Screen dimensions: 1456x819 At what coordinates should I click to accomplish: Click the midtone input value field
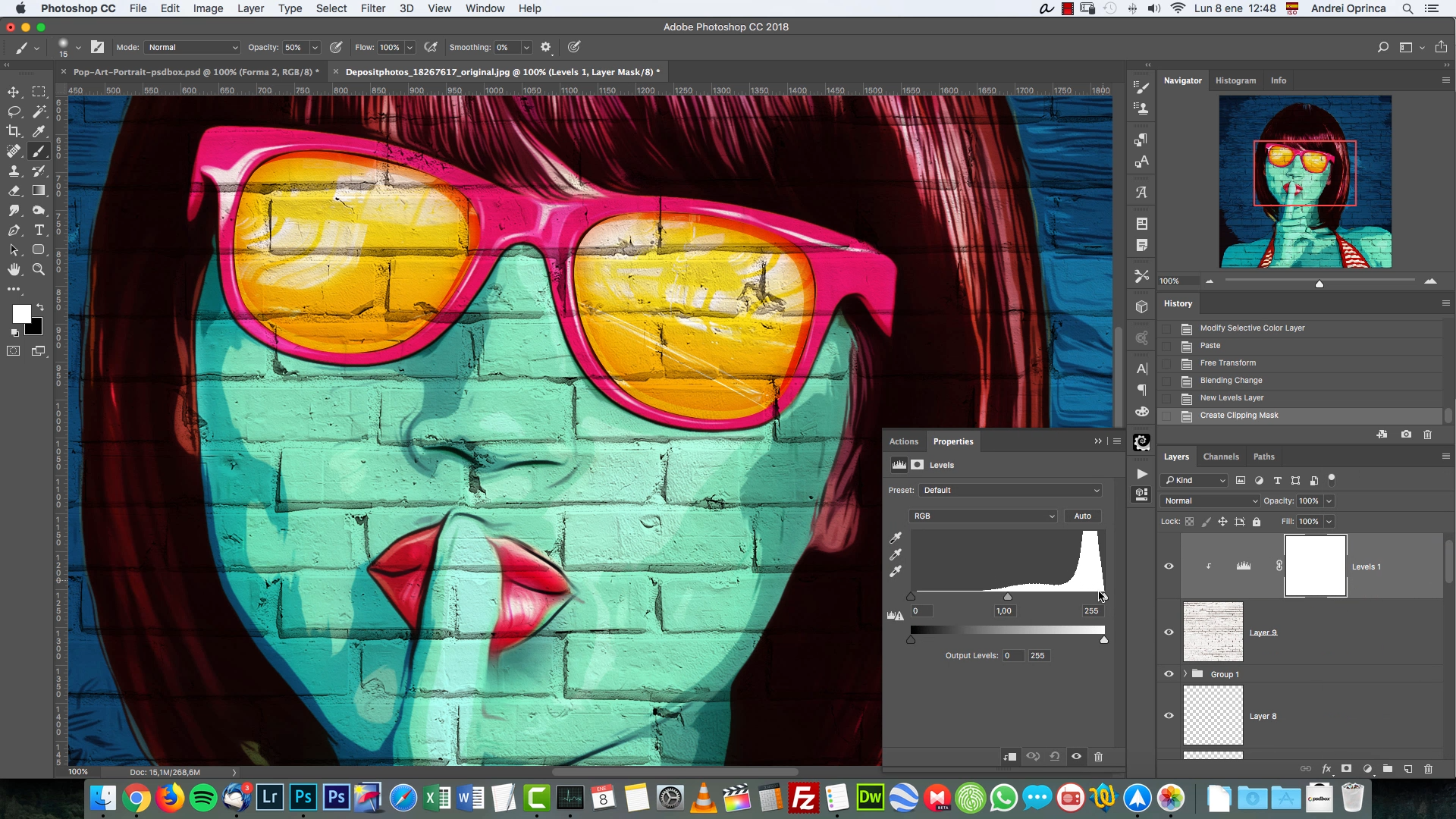pyautogui.click(x=1004, y=610)
